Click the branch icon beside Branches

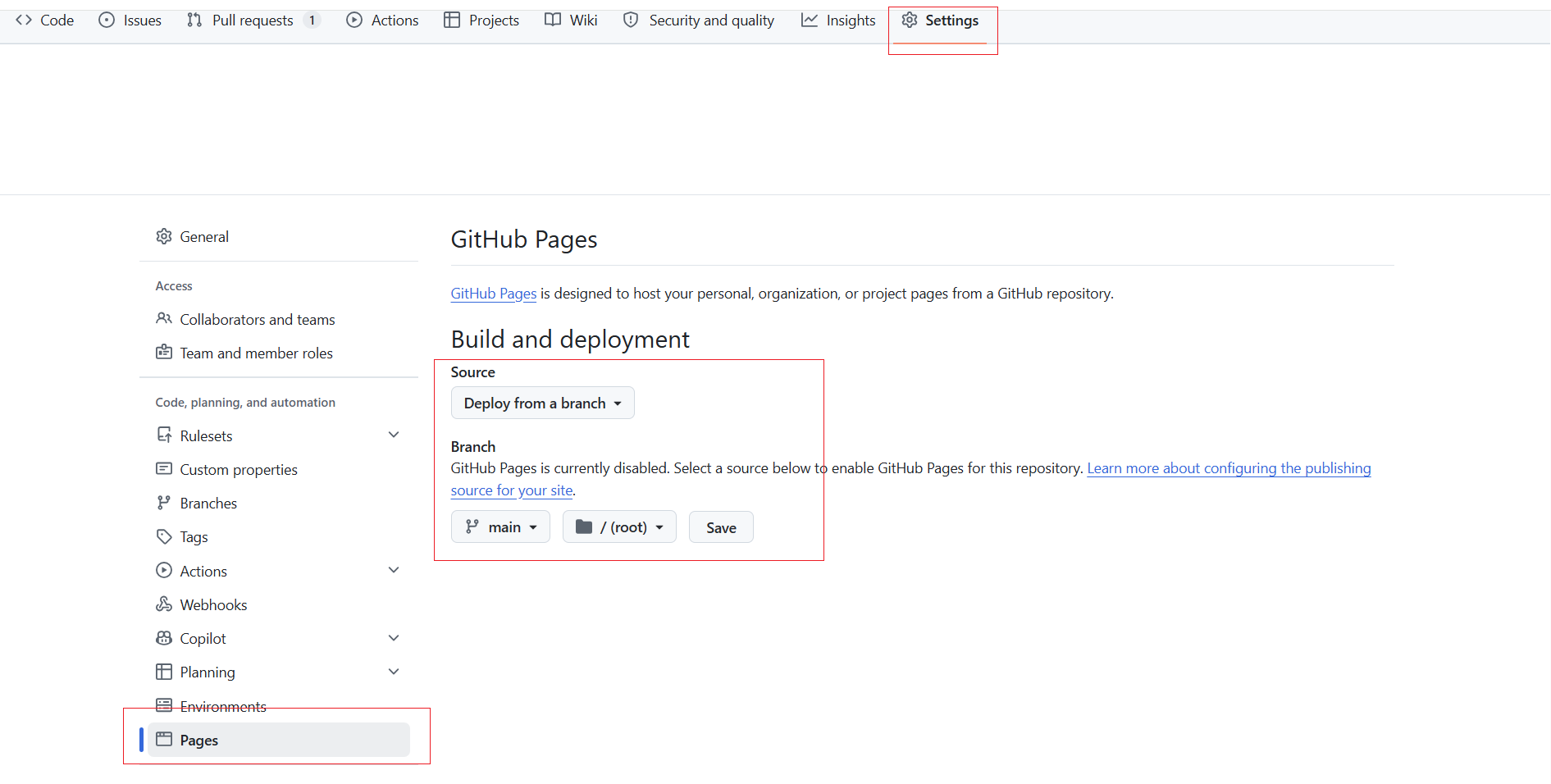pyautogui.click(x=164, y=503)
